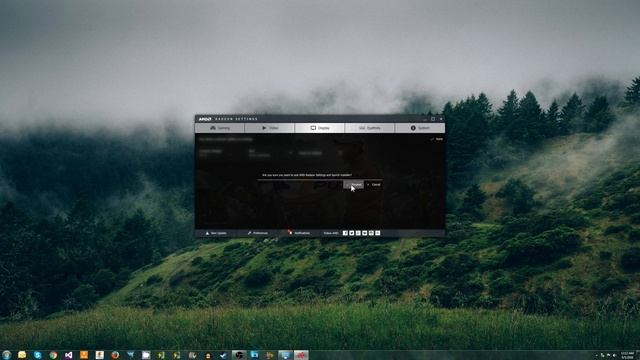Open the Eyefinity tab
This screenshot has width=640, height=360.
pos(369,128)
